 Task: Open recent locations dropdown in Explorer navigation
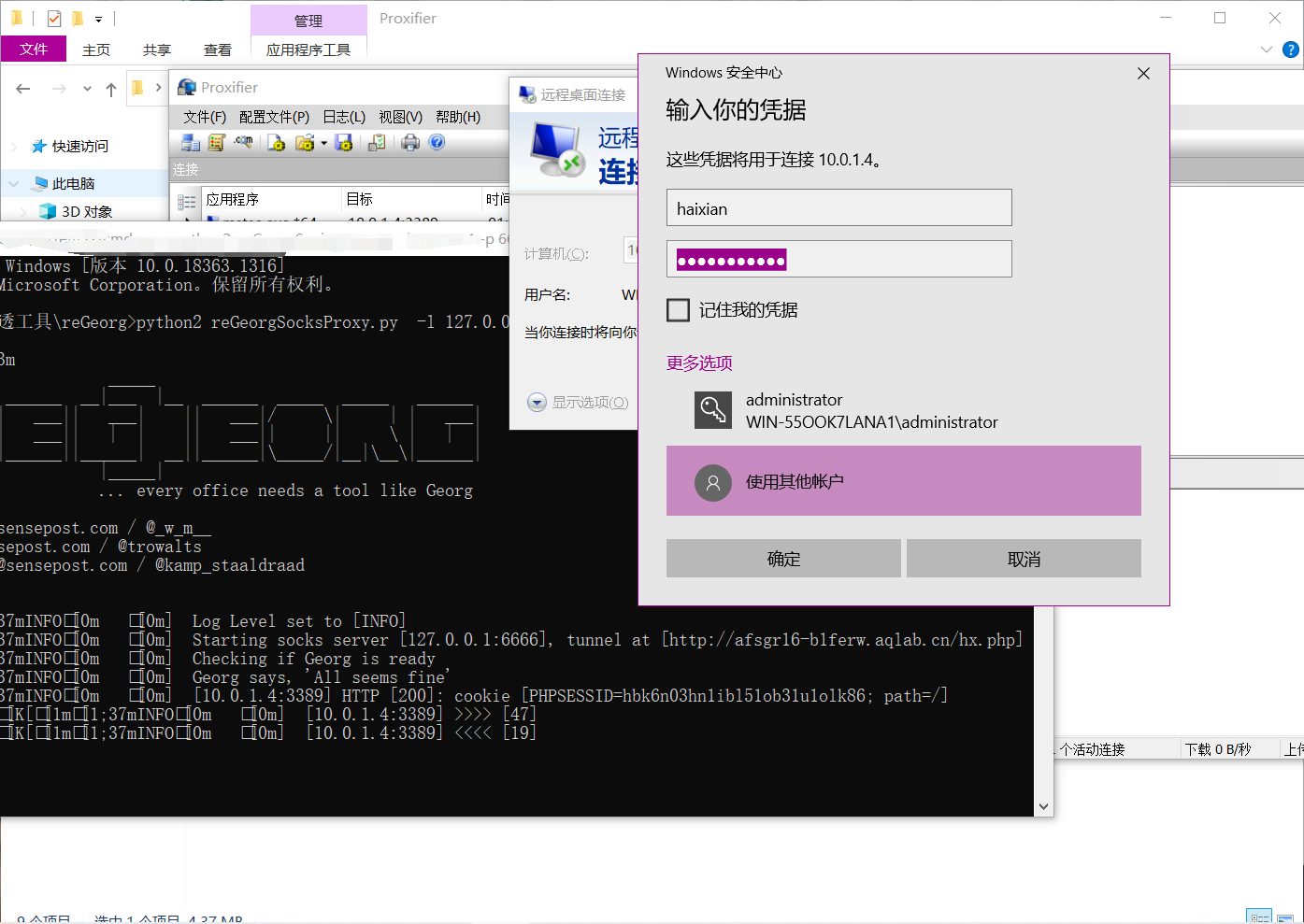point(87,89)
